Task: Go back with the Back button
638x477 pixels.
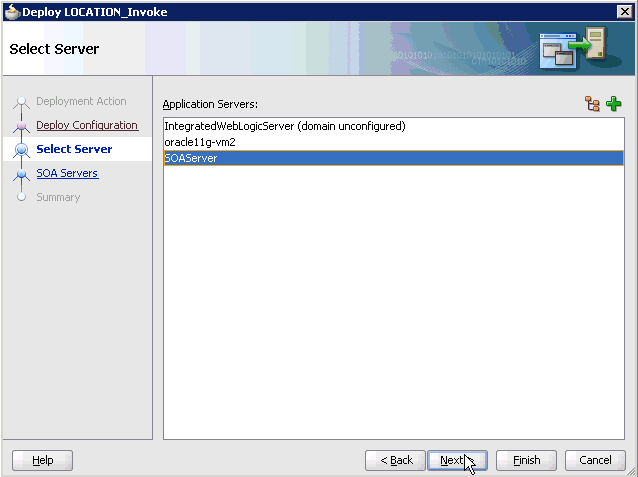Action: click(x=395, y=460)
